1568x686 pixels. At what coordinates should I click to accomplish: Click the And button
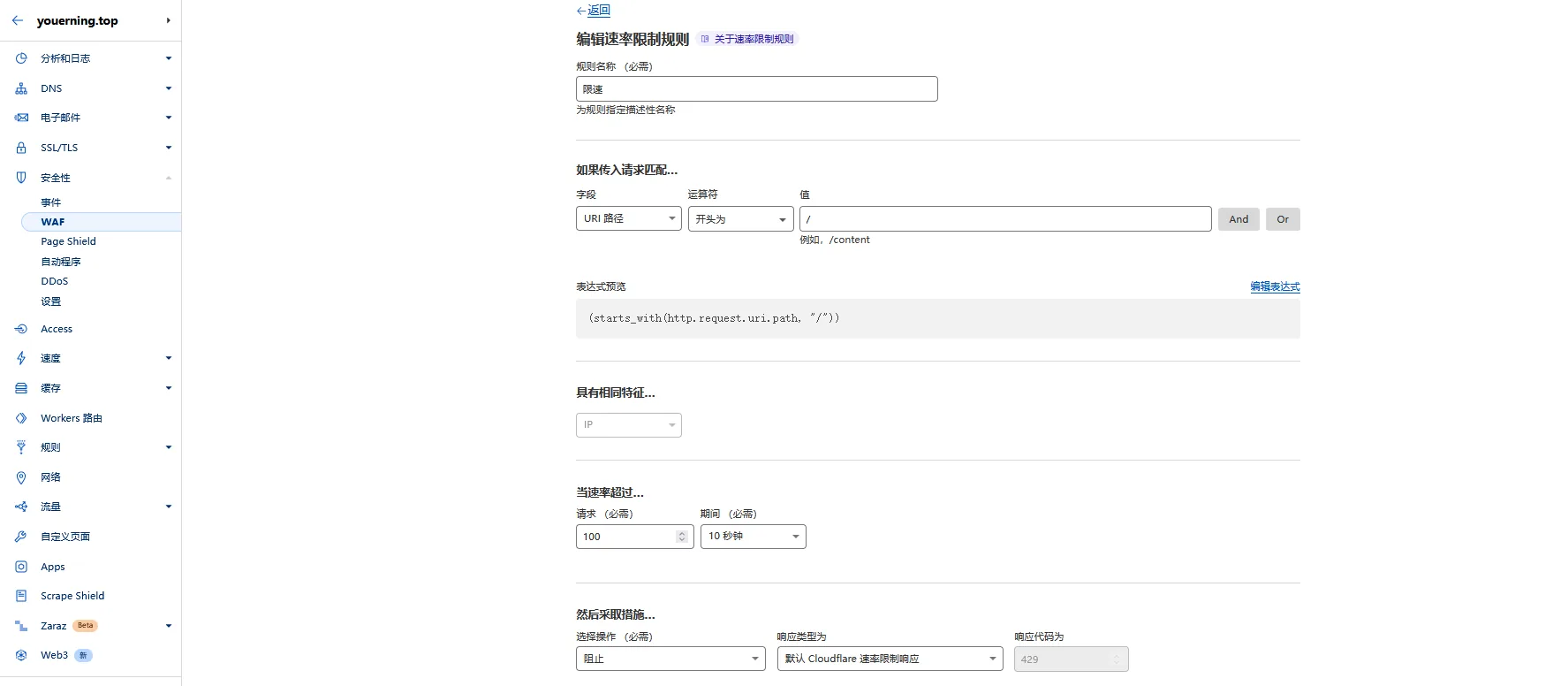pyautogui.click(x=1238, y=219)
